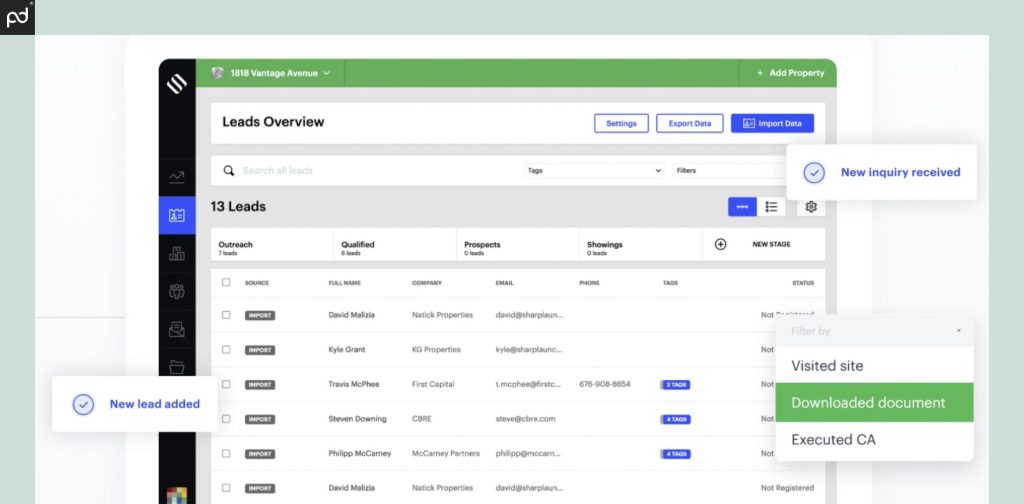This screenshot has height=504, width=1024.
Task: Click the colorful avatar at sidebar bottom
Action: 177,495
